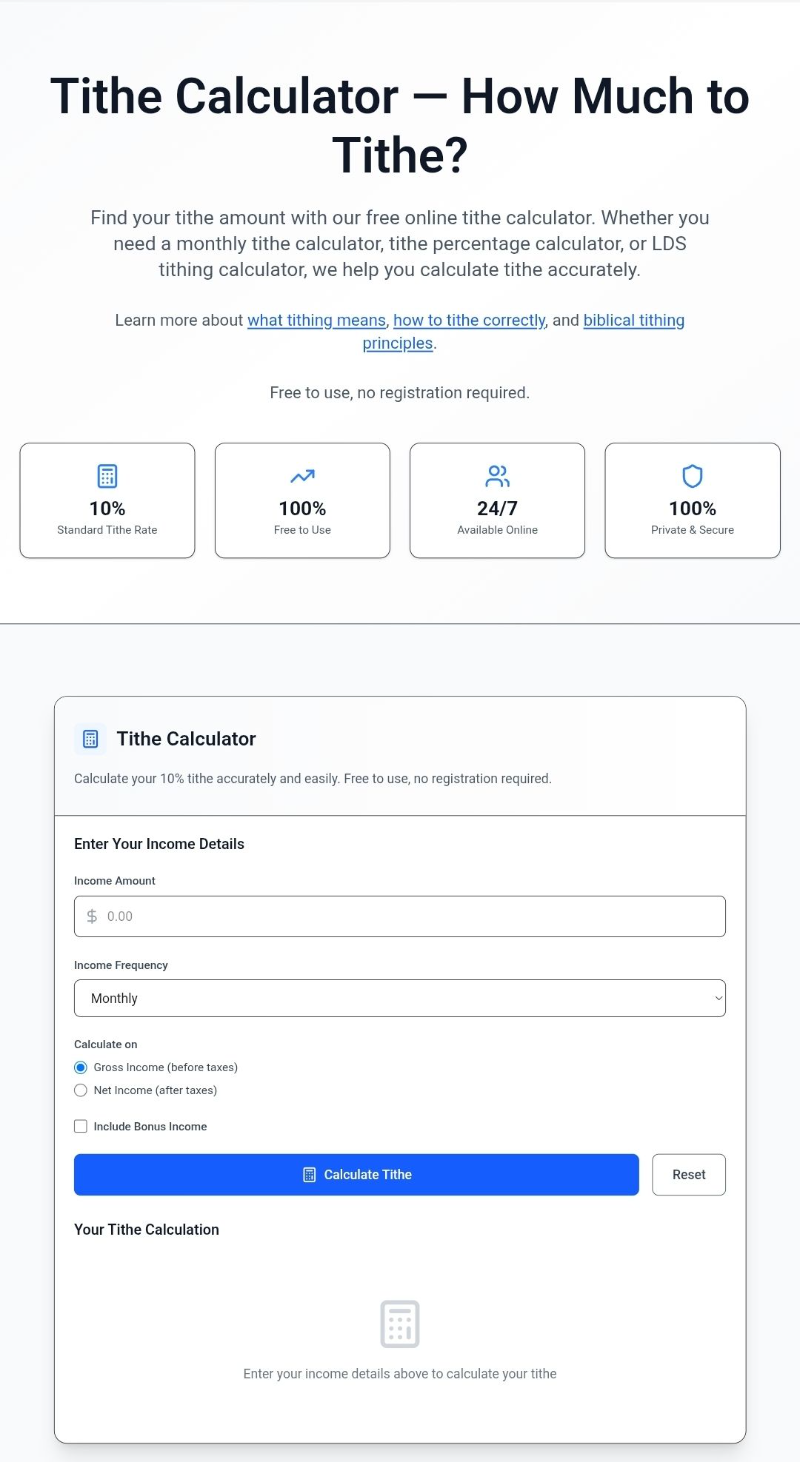The height and width of the screenshot is (1462, 800).
Task: Click the 24/7 Available Online card
Action: coord(497,500)
